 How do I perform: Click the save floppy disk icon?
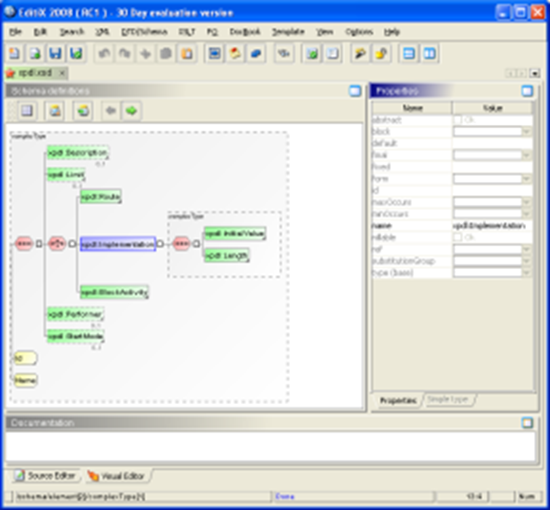coord(55,53)
